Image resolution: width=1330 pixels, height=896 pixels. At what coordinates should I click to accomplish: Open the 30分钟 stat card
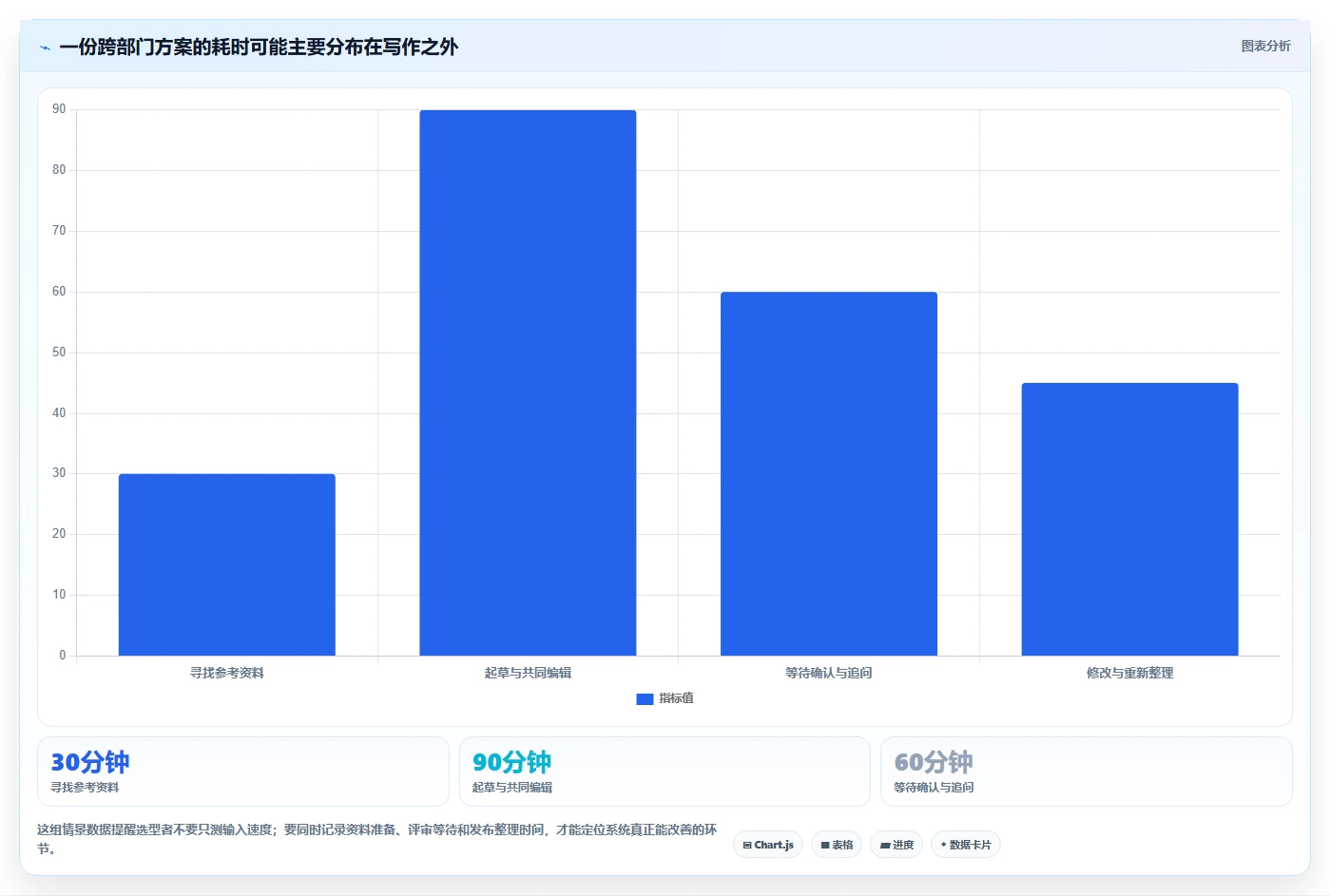(243, 772)
